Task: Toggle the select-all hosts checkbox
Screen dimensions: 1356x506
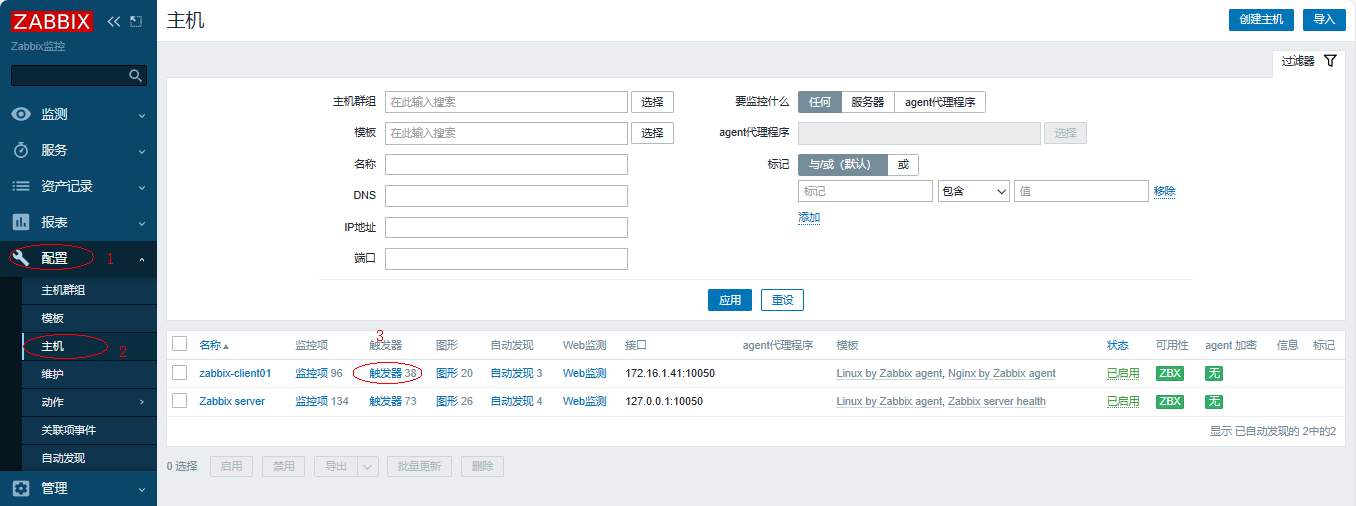Action: coord(180,344)
